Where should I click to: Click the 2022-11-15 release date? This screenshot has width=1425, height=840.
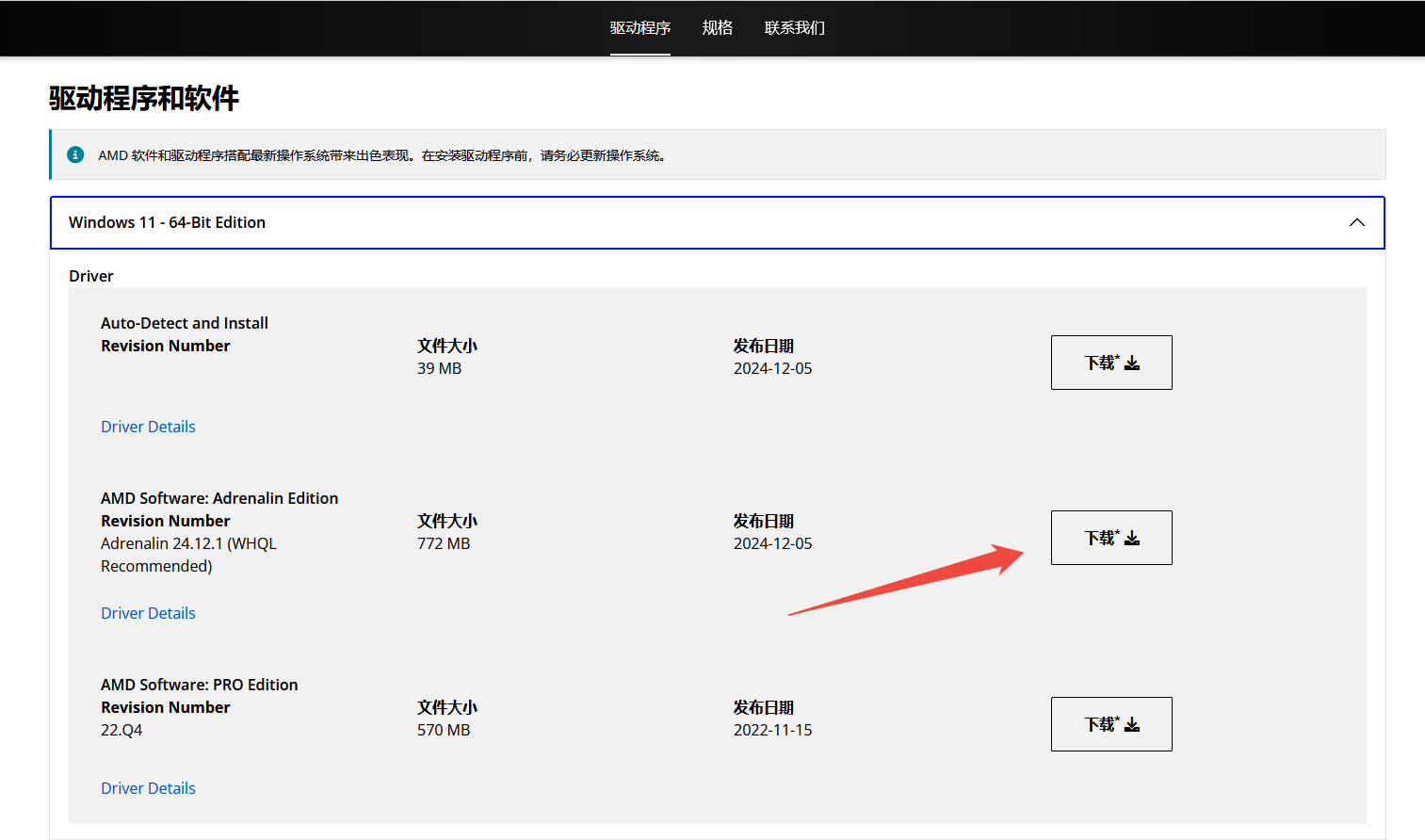click(772, 730)
